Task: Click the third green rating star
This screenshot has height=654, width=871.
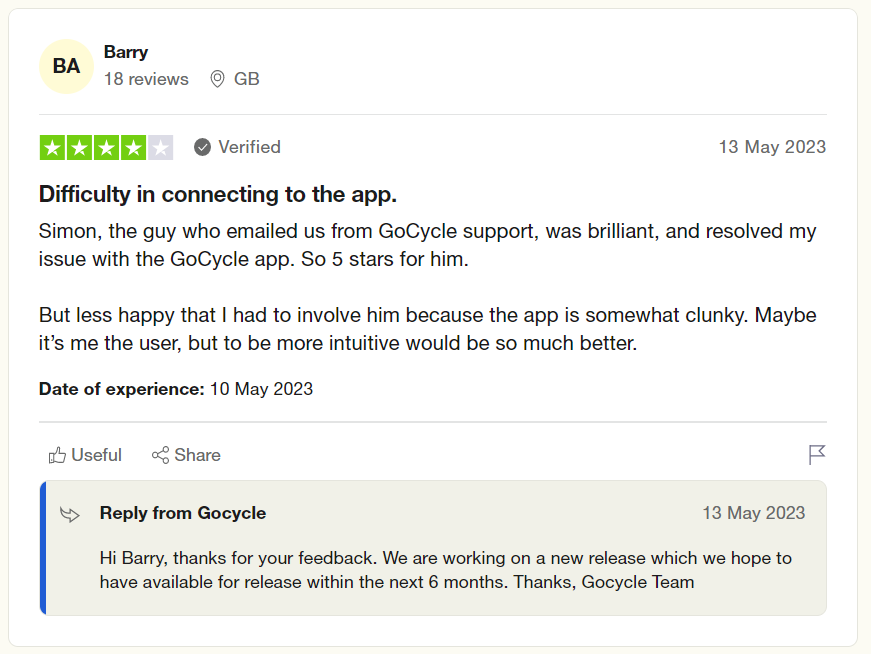Action: [x=106, y=148]
